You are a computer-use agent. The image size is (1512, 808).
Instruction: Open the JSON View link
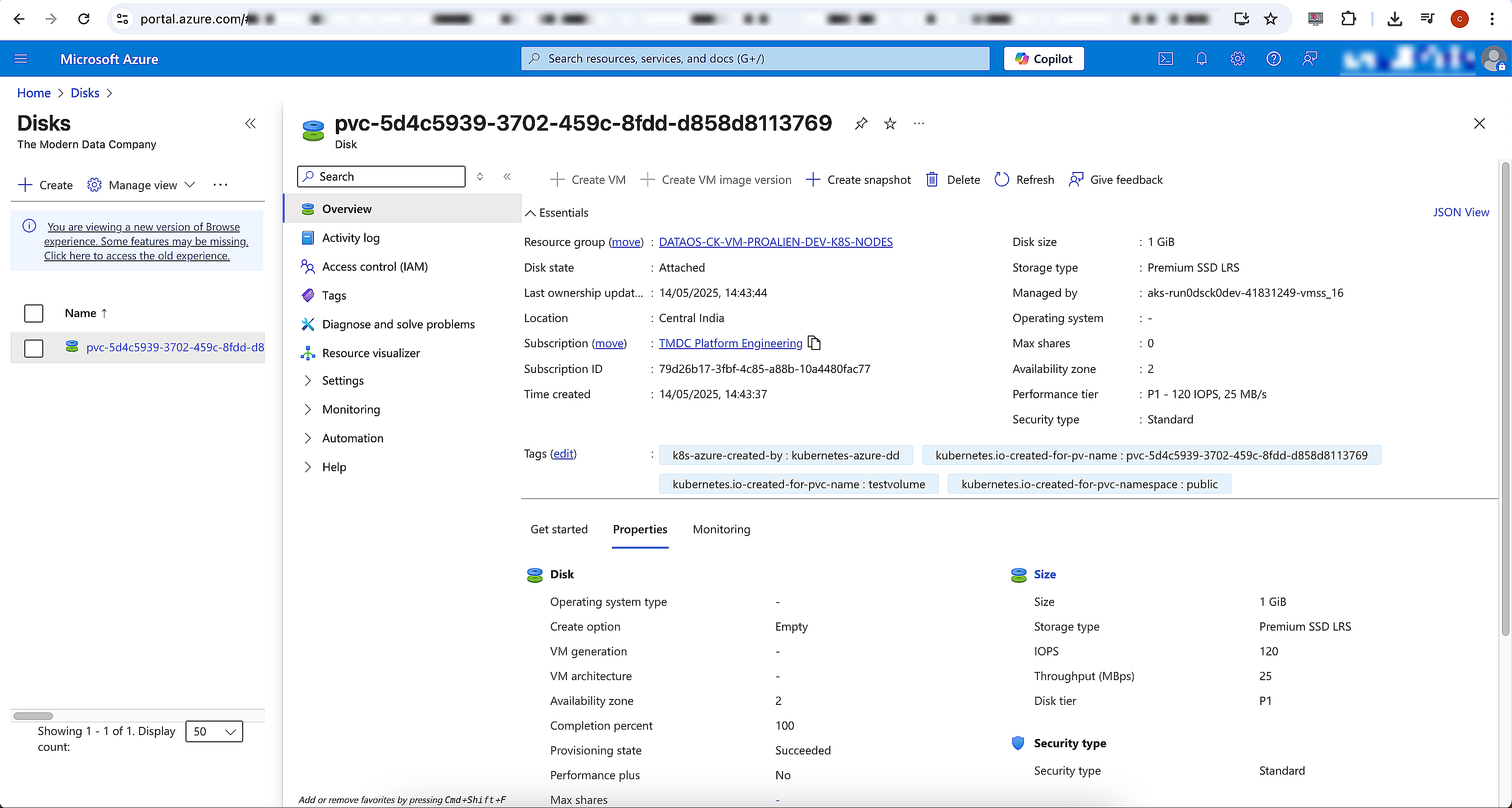[1460, 212]
